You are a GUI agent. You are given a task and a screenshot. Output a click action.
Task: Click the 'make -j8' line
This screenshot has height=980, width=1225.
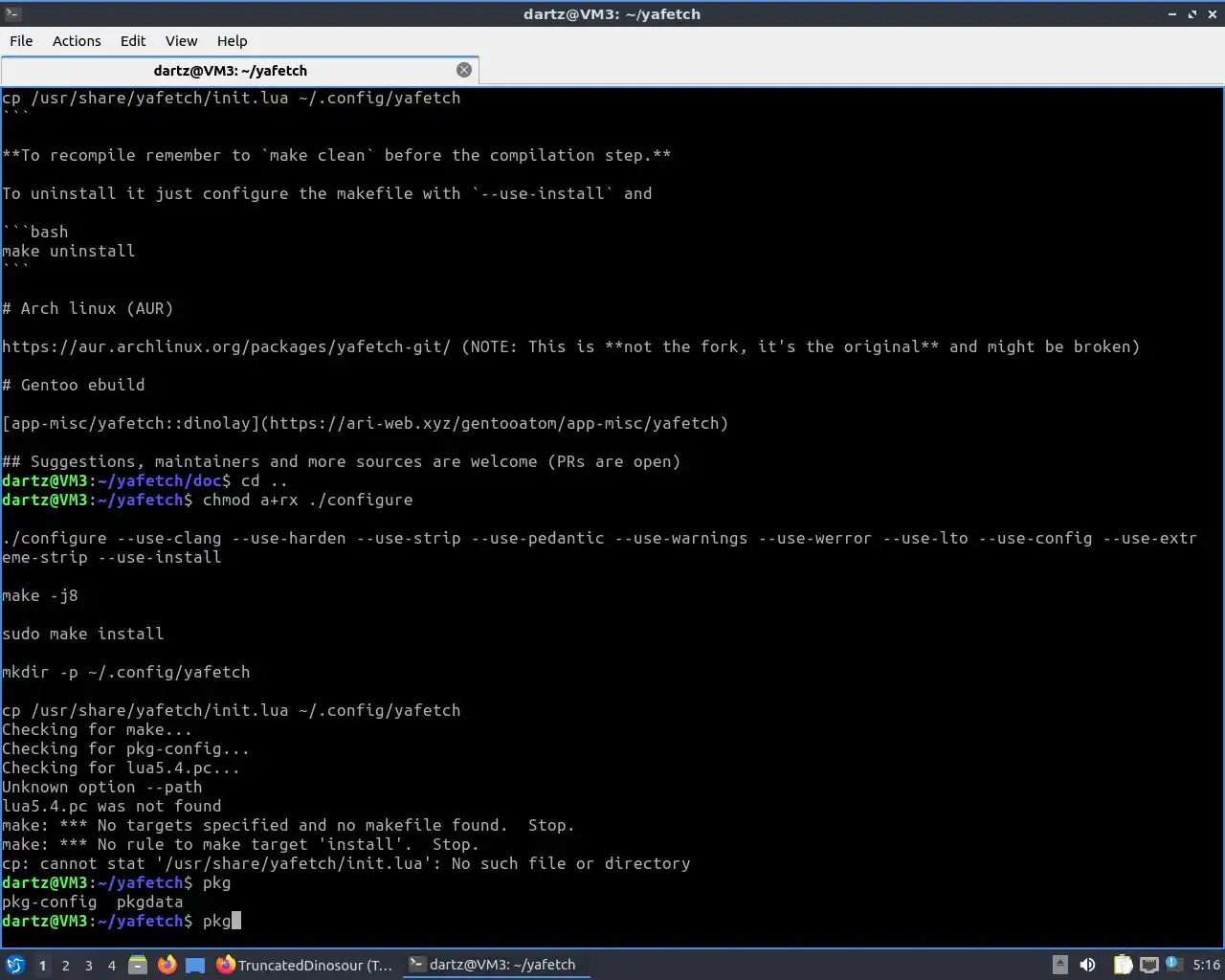(x=40, y=595)
